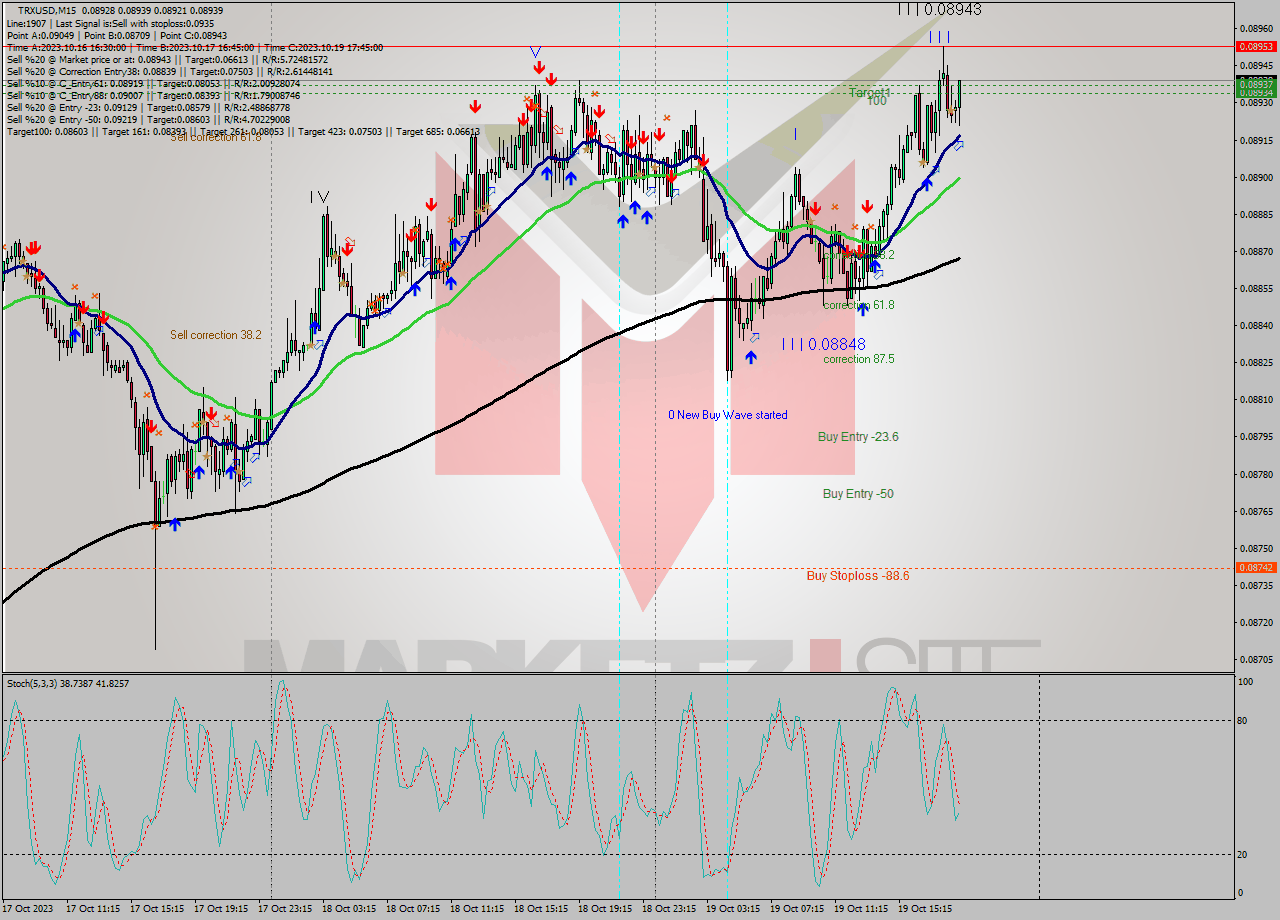The height and width of the screenshot is (920, 1280).
Task: Click the 0.08960 price axis label
Action: (1256, 28)
